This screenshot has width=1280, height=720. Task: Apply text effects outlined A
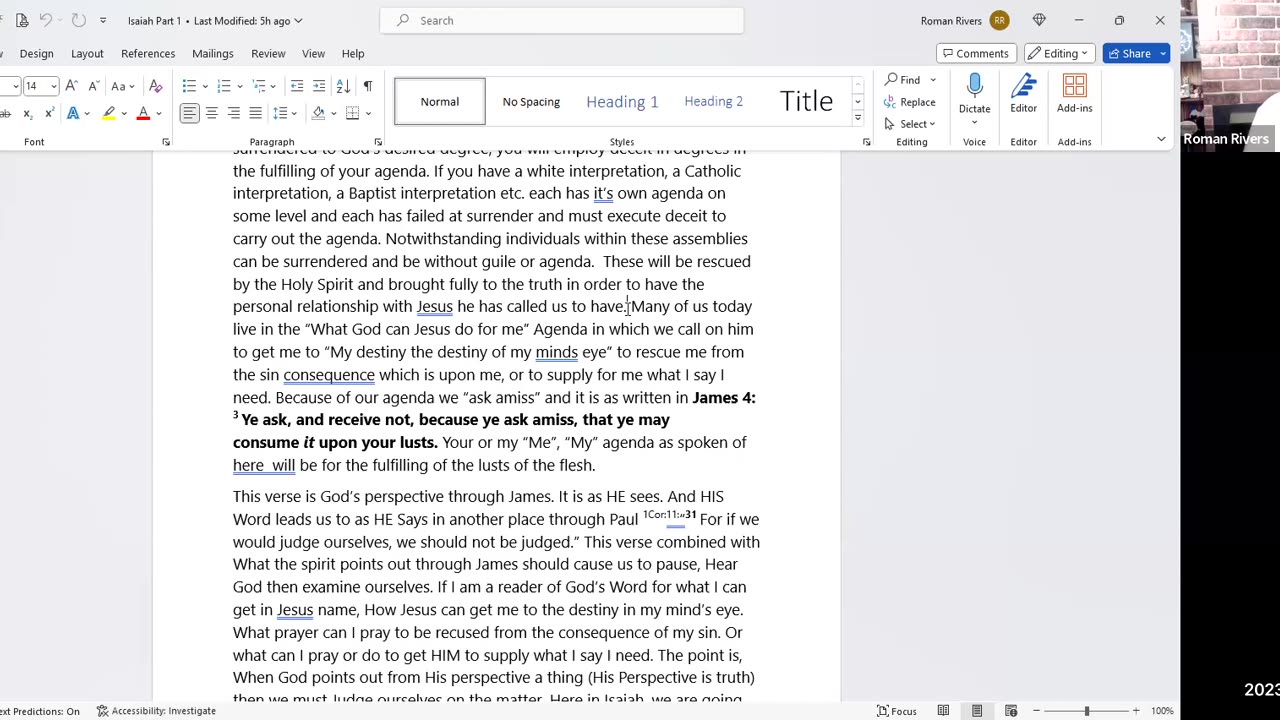point(73,114)
